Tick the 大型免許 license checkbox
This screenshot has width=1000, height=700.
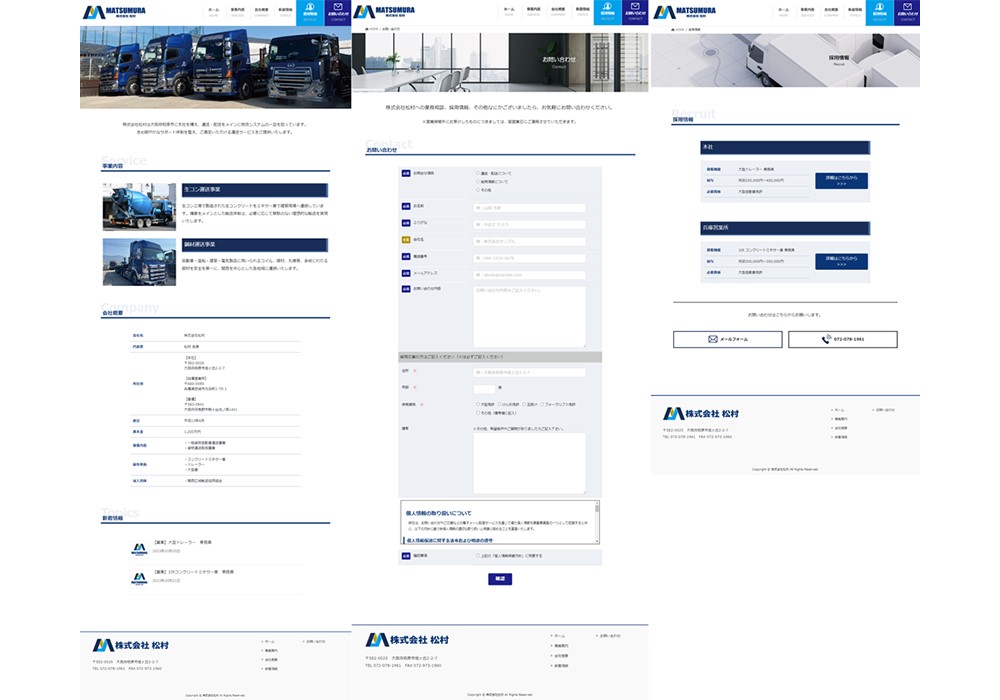coord(477,405)
